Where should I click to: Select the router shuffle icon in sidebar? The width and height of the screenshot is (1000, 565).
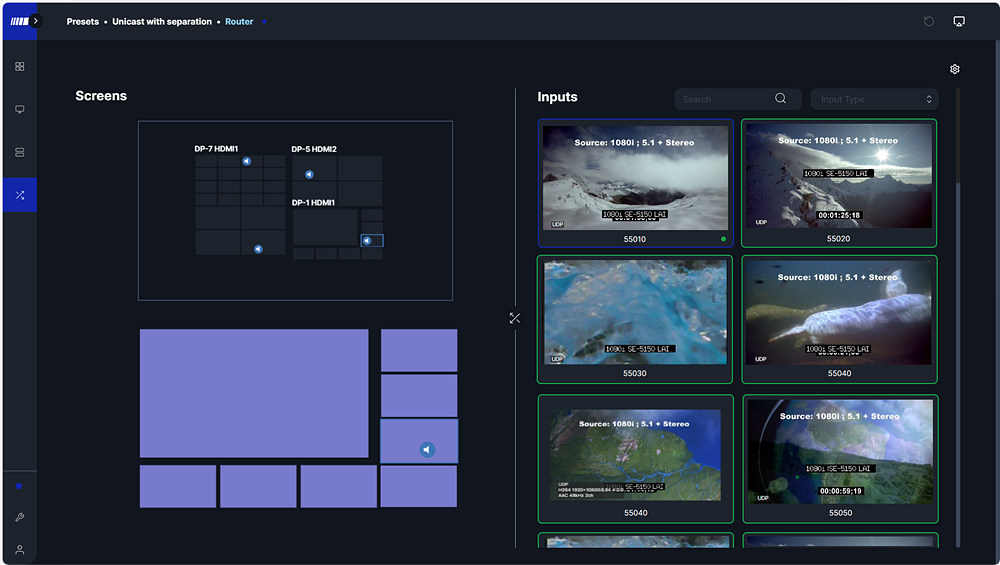19,195
